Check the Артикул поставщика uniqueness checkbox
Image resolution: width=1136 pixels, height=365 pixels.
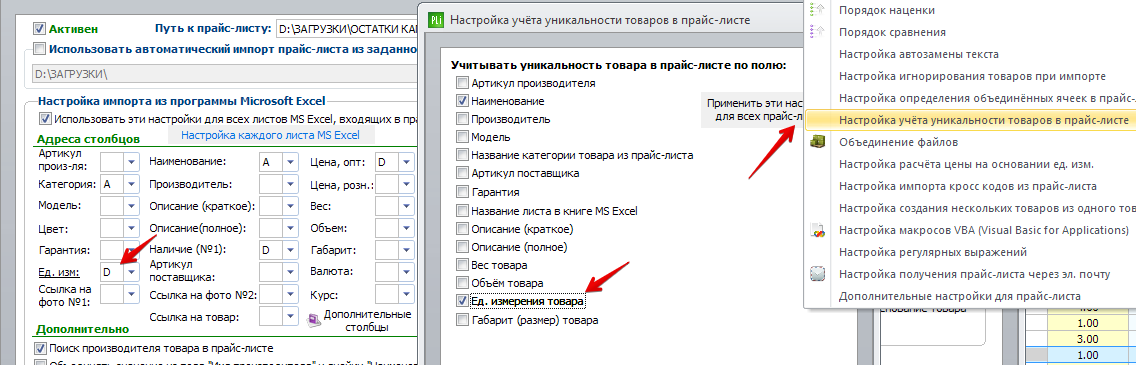pos(462,174)
